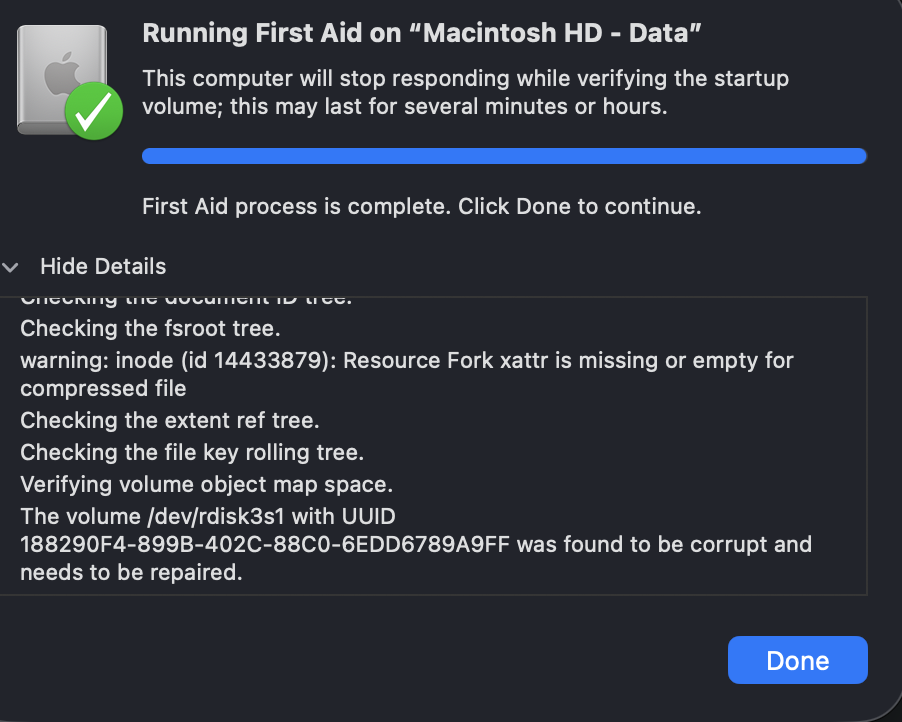Click the '/dev/rdisk3s1 with UUID' log line

click(208, 517)
